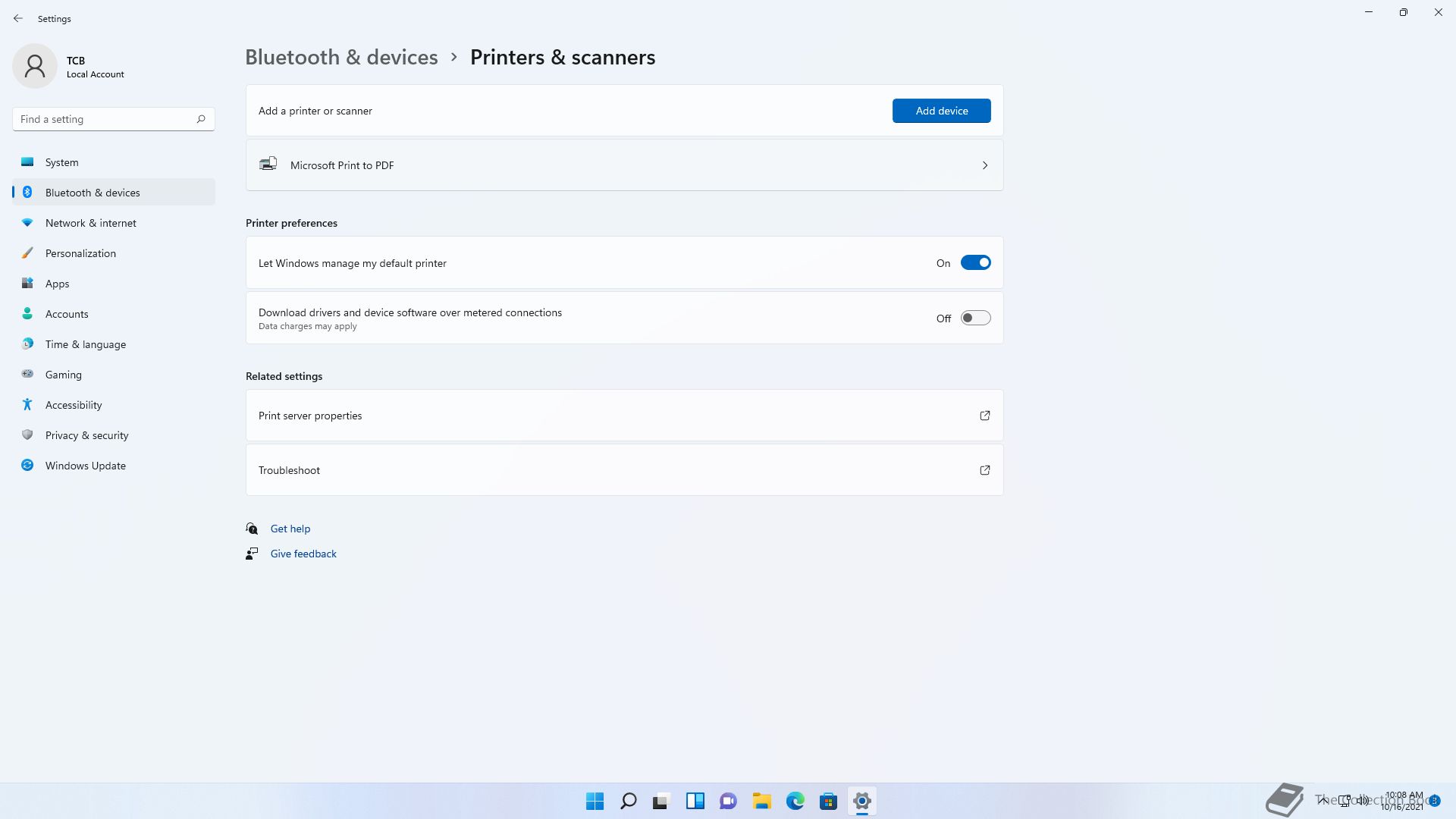This screenshot has width=1456, height=819.
Task: Click the Accessibility figure icon
Action: click(27, 404)
